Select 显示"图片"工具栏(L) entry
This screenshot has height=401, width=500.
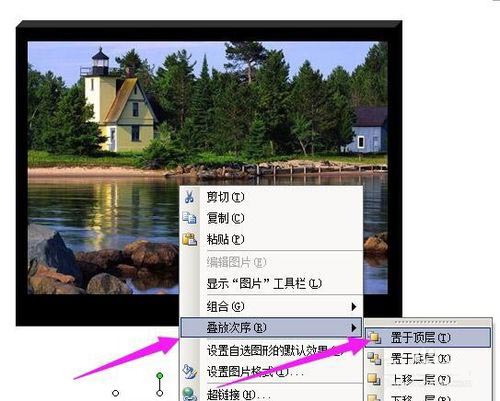point(271,284)
